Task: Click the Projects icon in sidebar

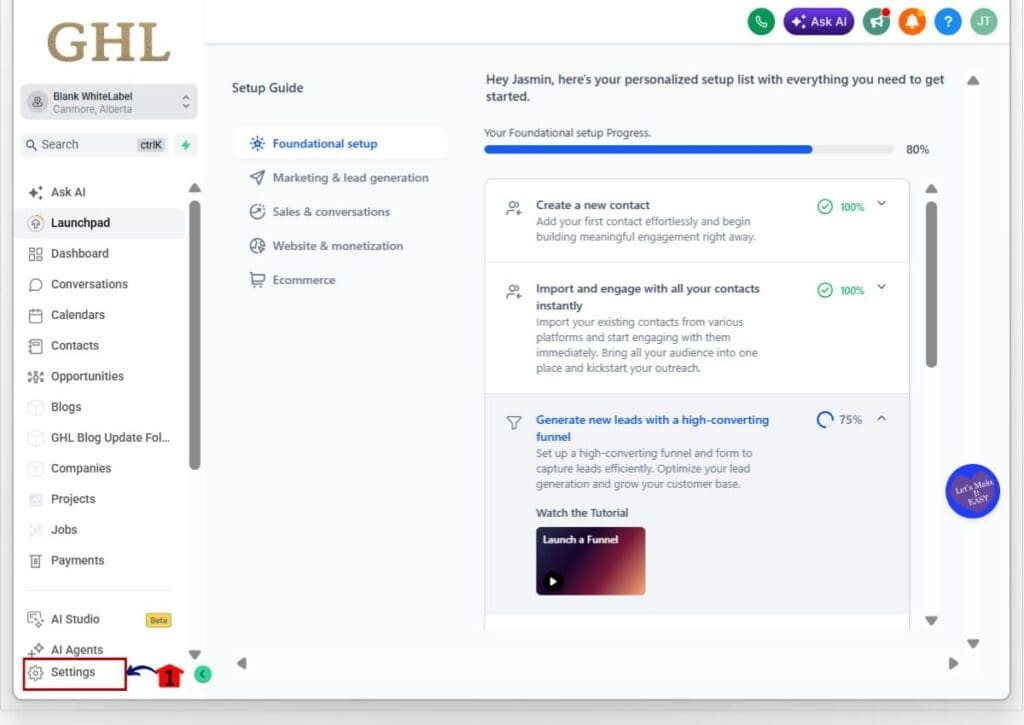Action: (x=35, y=500)
